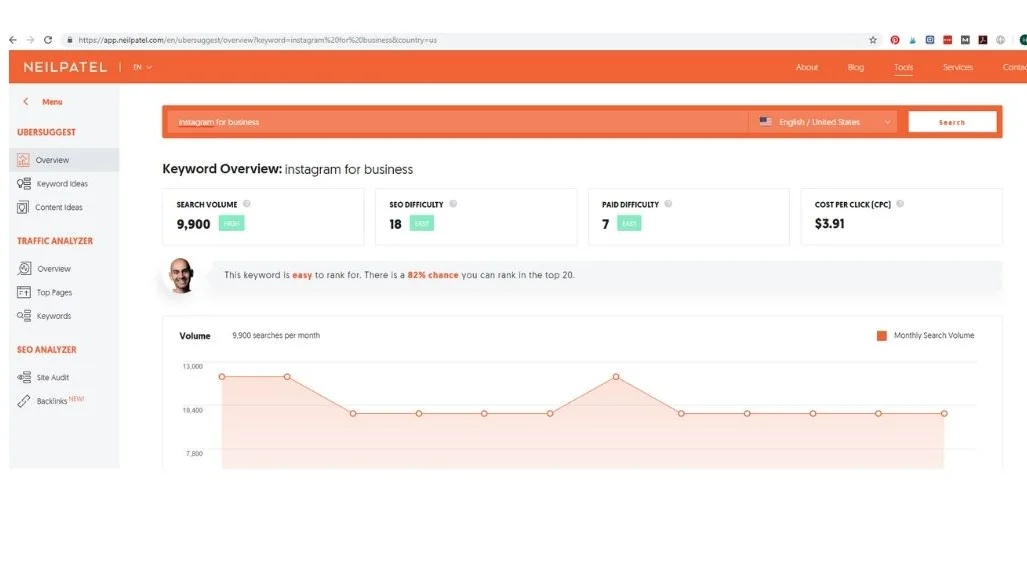Click TRAFFIC ANALYZER section heading
Image resolution: width=1027 pixels, height=577 pixels.
pyautogui.click(x=55, y=241)
